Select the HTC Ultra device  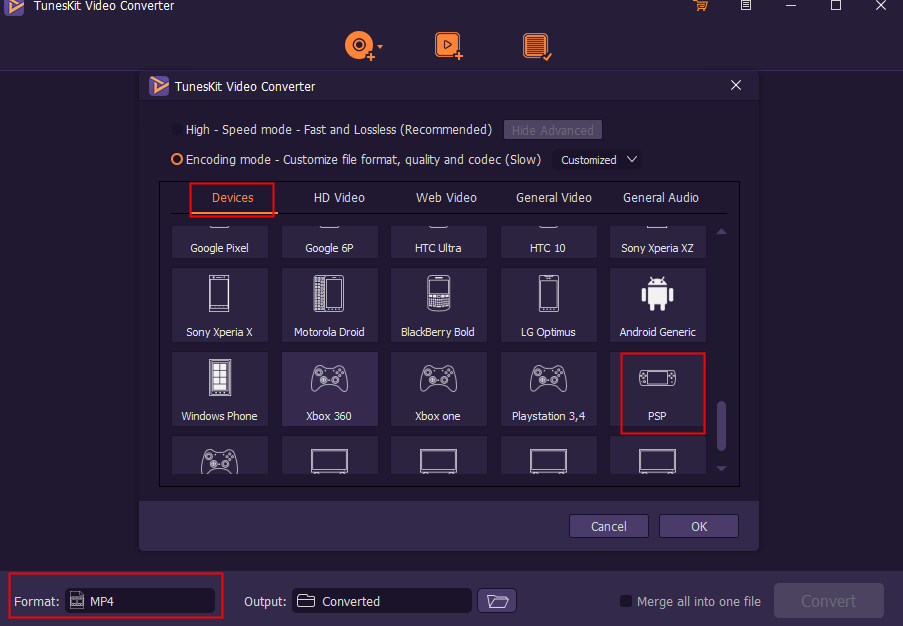438,242
